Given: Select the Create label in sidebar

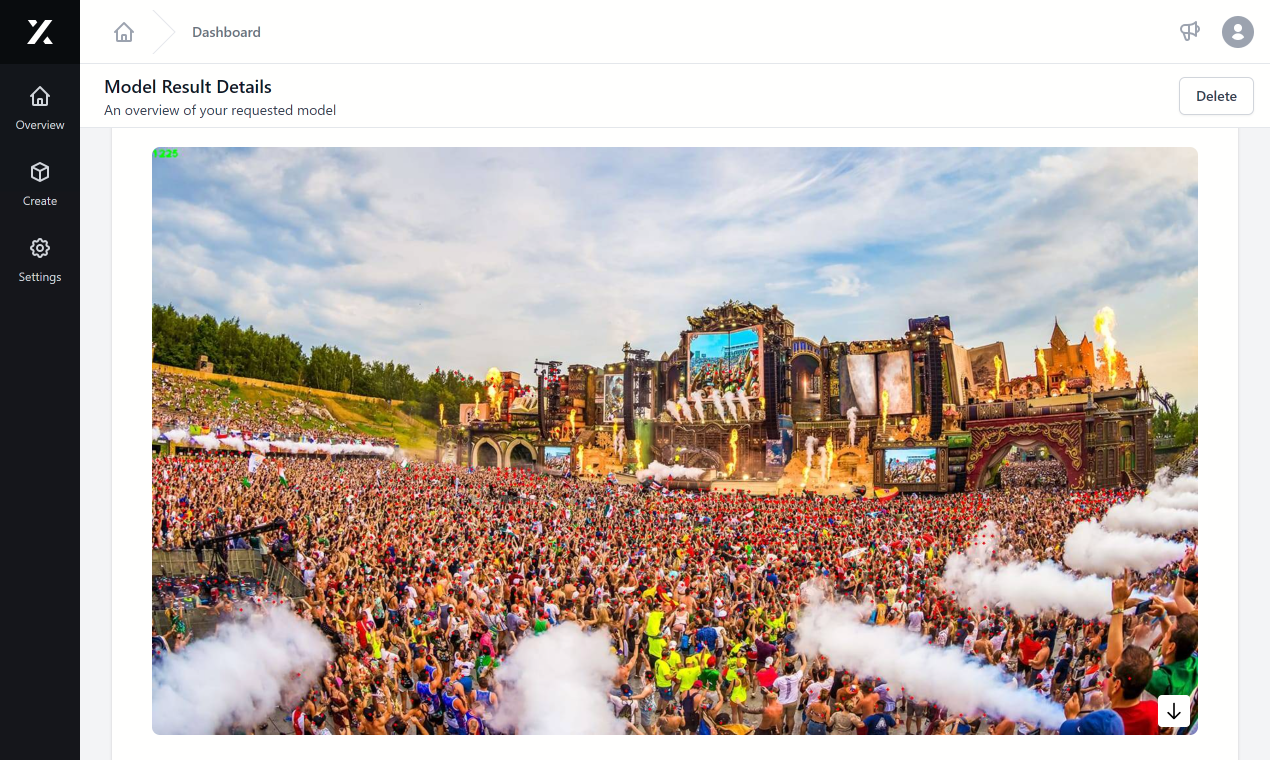Looking at the screenshot, I should [x=40, y=201].
